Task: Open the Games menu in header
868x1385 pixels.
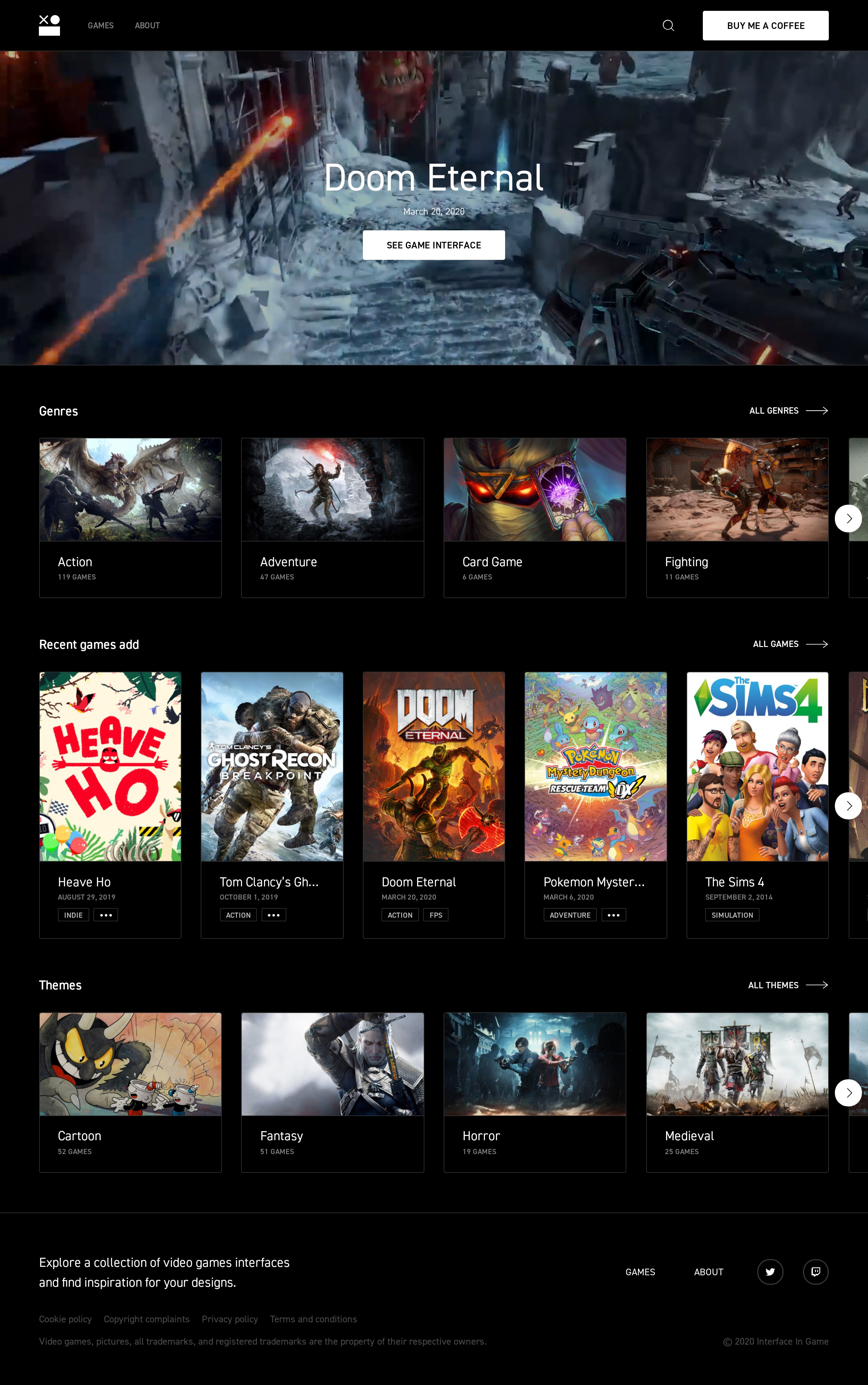Action: point(100,25)
